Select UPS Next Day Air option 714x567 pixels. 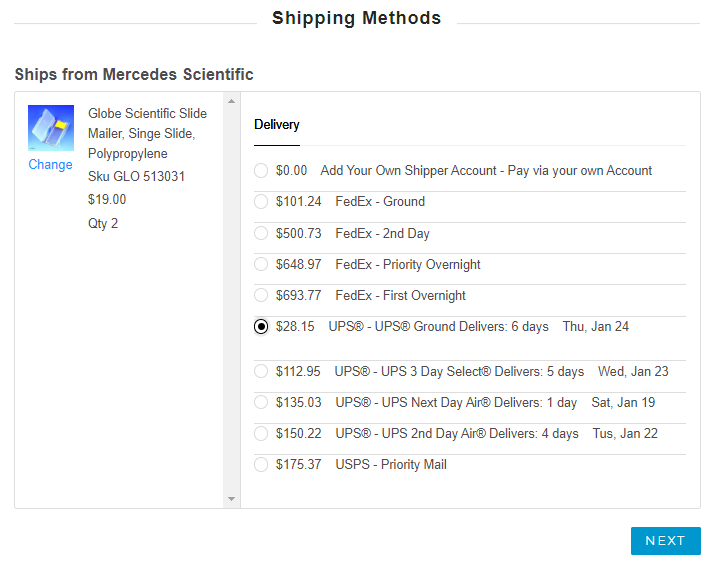(261, 403)
